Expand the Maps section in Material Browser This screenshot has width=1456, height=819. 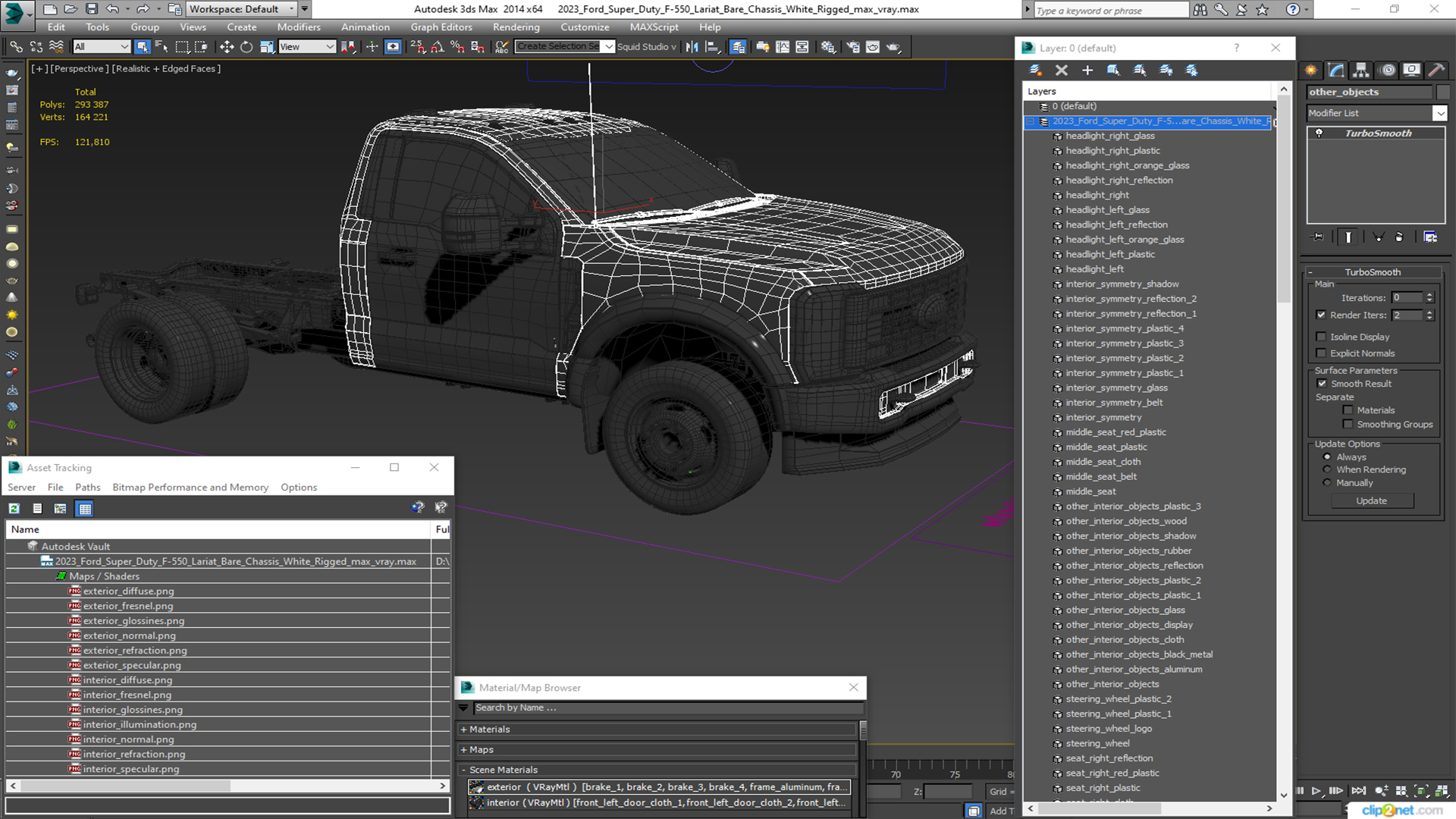coord(463,750)
